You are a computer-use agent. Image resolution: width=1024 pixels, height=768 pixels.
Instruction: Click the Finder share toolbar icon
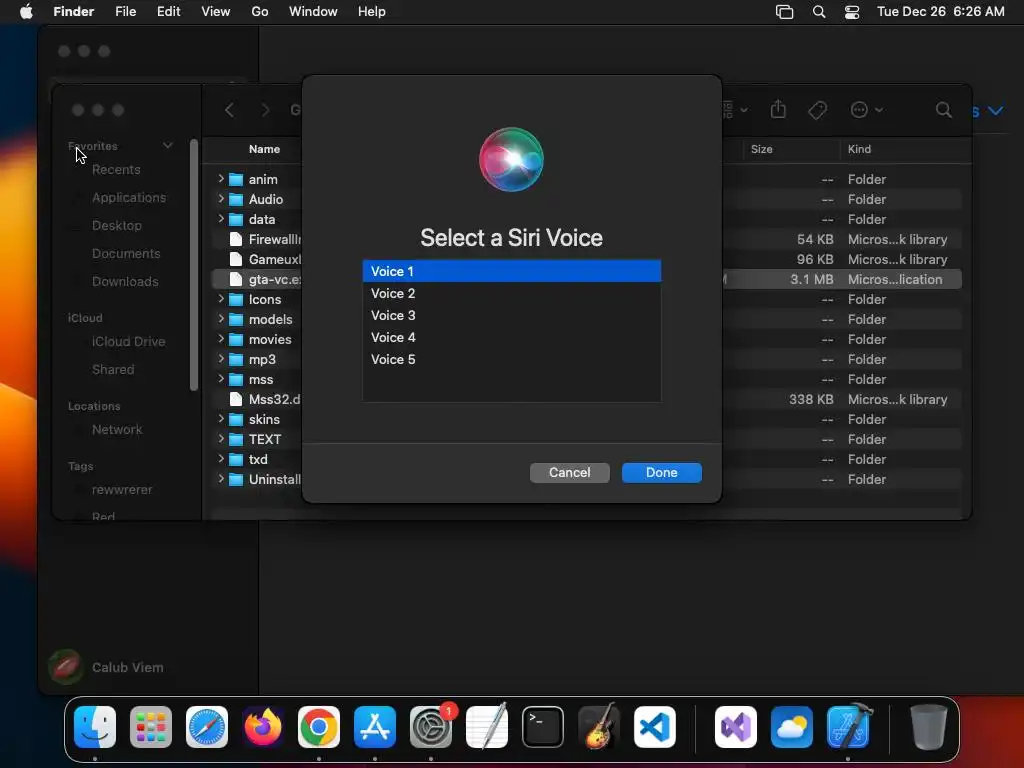point(778,109)
